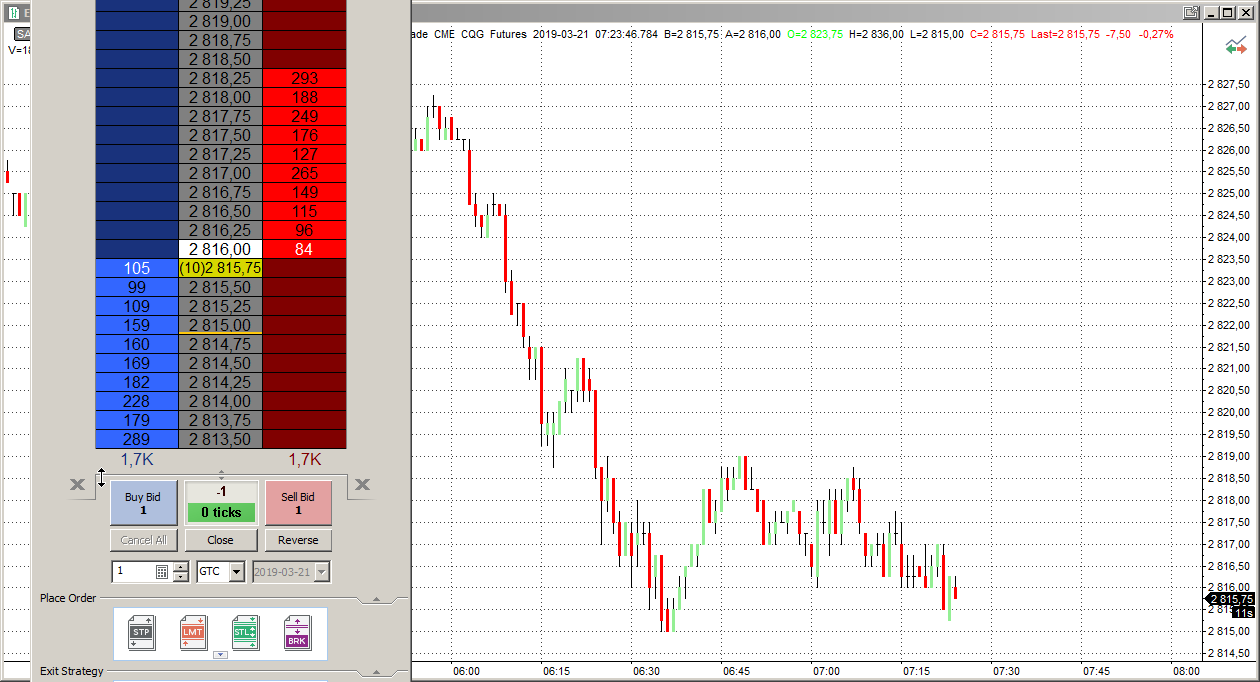The height and width of the screenshot is (682, 1260).
Task: Click the 2 815,00 price ladder cell
Action: (220, 325)
